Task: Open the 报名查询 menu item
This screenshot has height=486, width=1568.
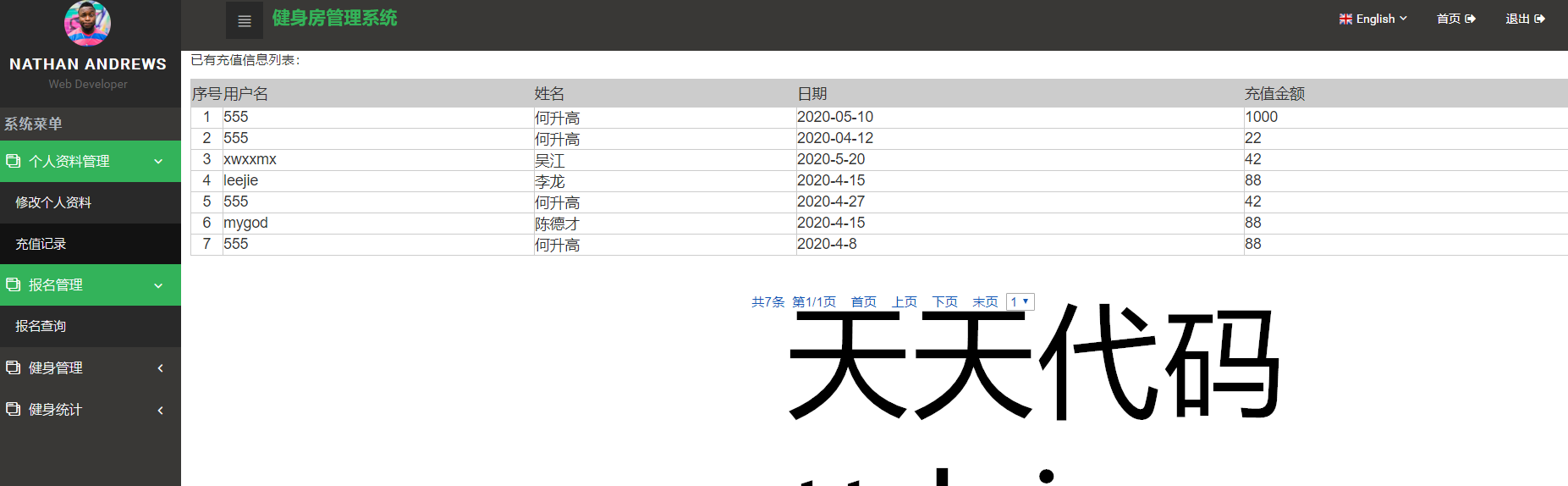Action: 41,326
